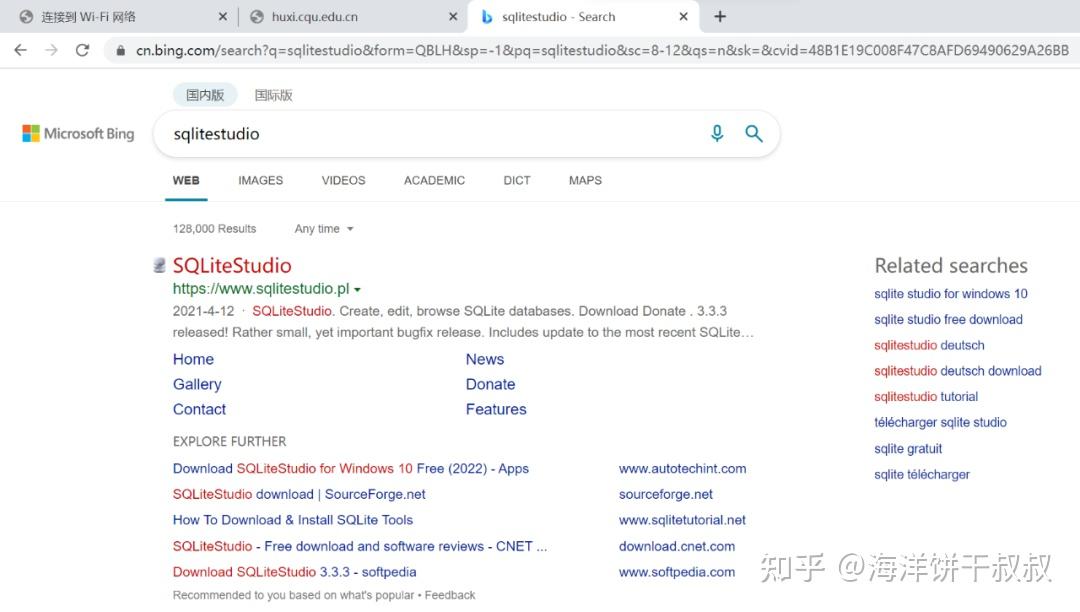Image resolution: width=1080 pixels, height=612 pixels.
Task: Click the Donate link under the result
Action: click(x=490, y=384)
